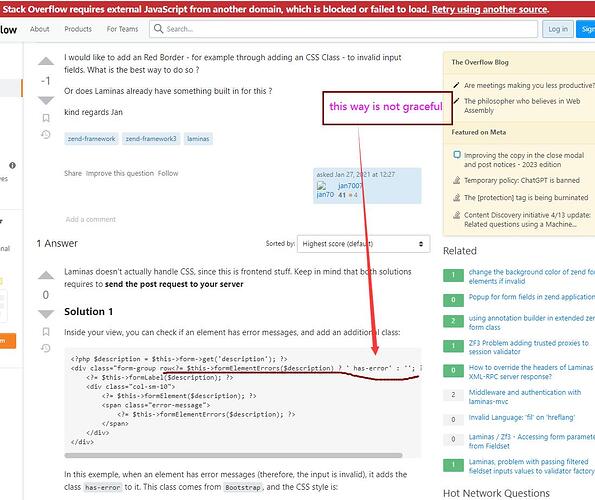Click the 'asked Jan 27, 2021 at 12:27' timestamp
The image size is (595, 500).
[356, 175]
